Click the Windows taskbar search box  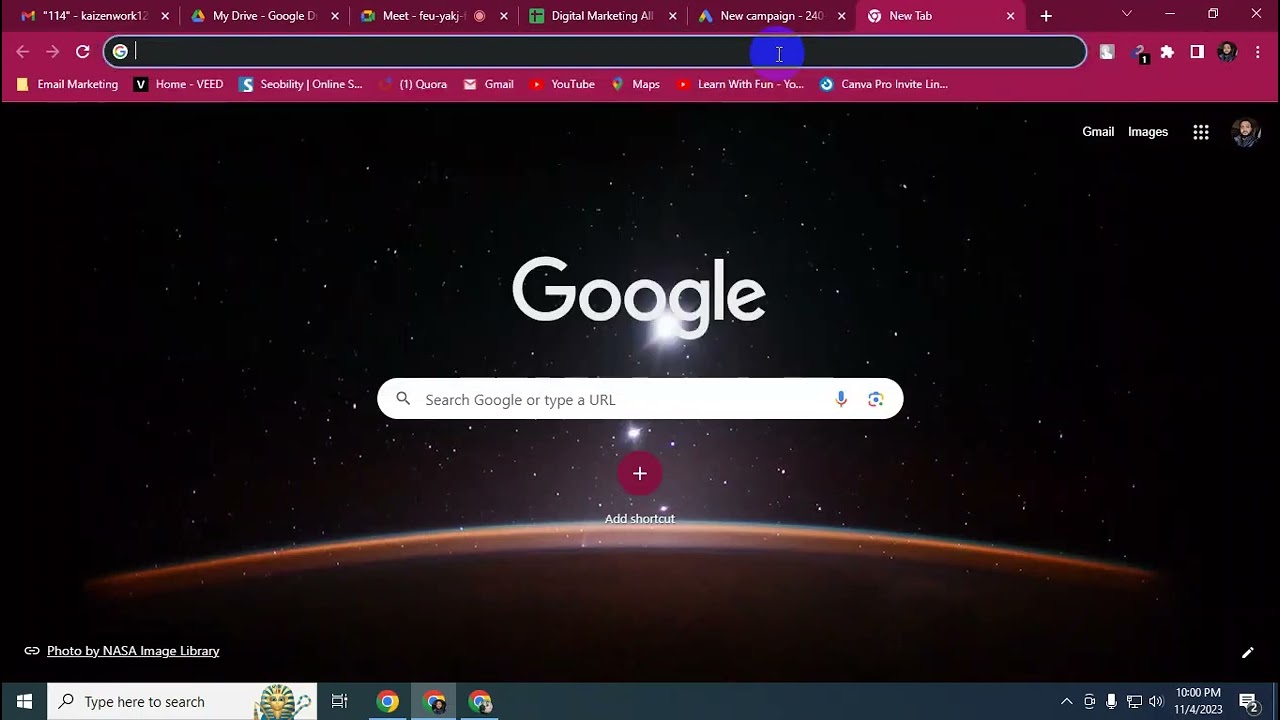click(182, 701)
